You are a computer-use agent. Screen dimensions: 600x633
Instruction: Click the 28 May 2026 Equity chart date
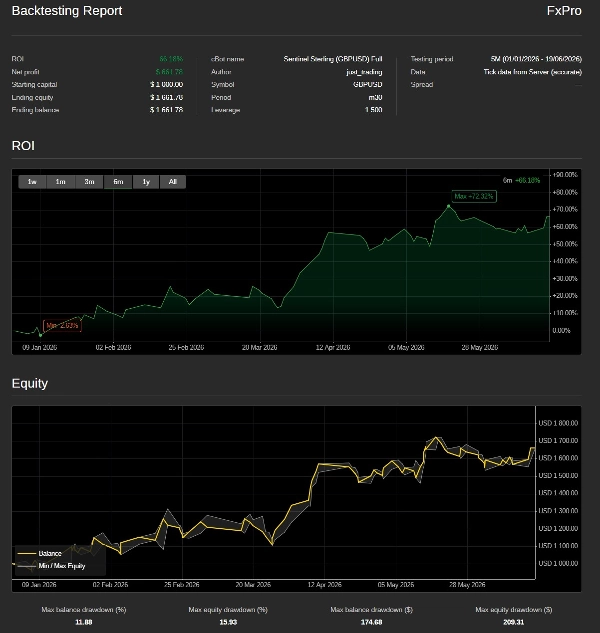point(467,585)
